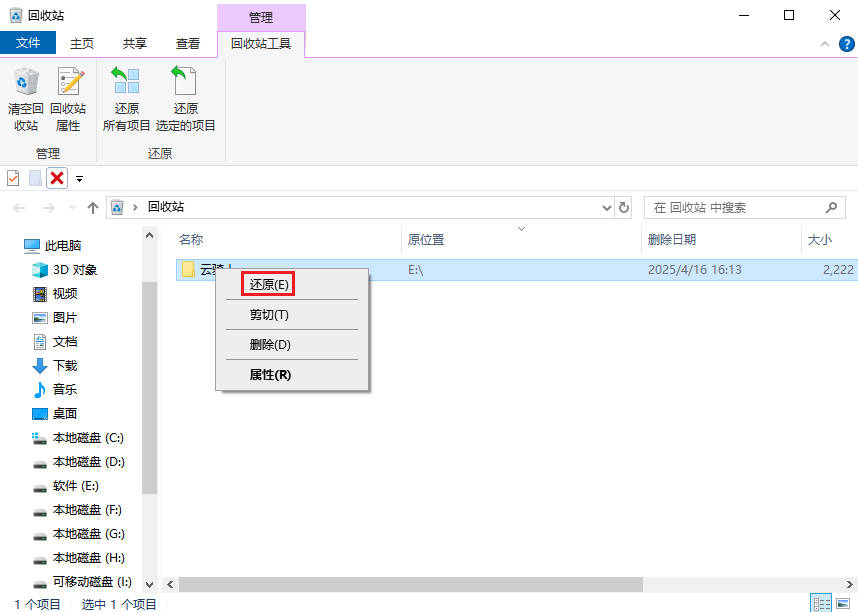Click the help question mark icon
Viewport: 858px width, 612px height.
click(845, 44)
